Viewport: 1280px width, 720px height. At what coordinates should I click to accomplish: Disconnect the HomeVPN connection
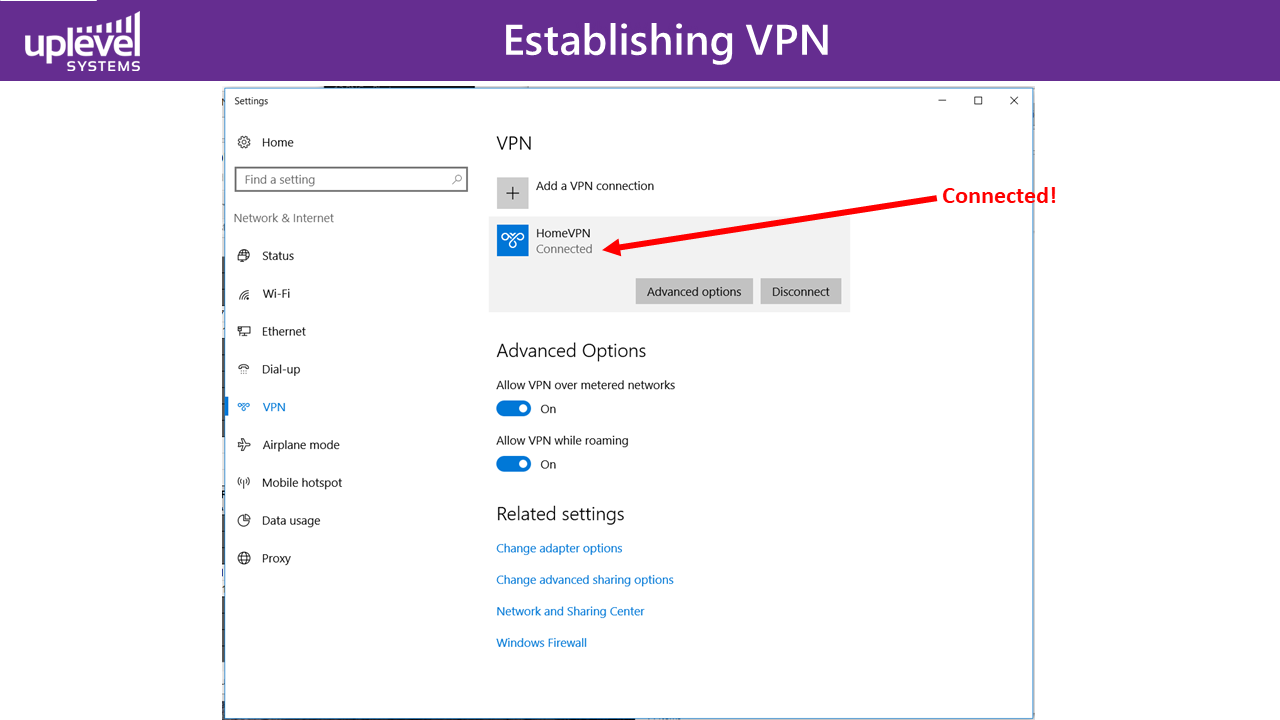(x=801, y=292)
